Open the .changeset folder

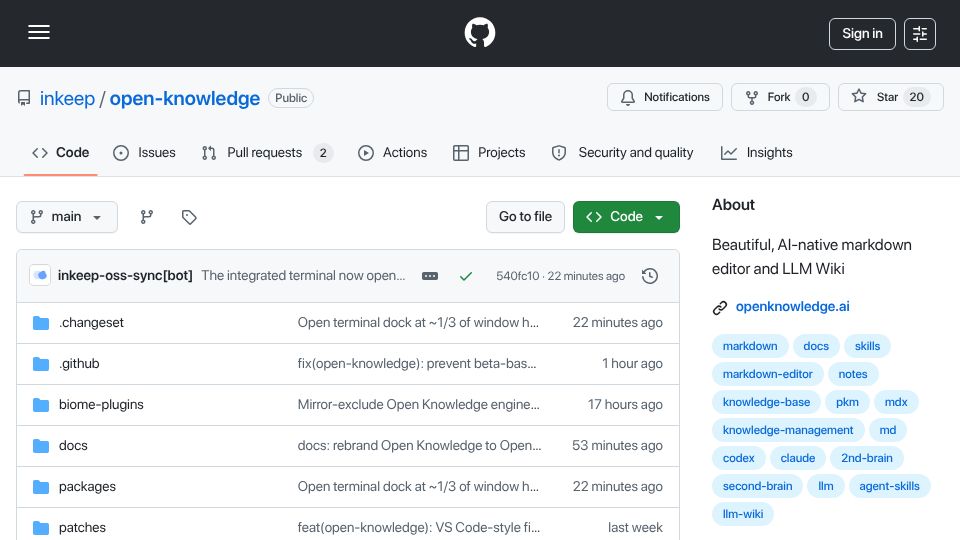(x=91, y=323)
